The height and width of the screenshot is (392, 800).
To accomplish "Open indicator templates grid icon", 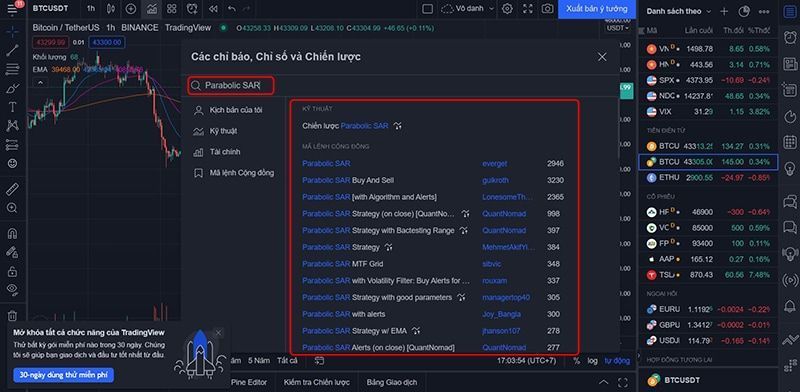I will pyautogui.click(x=172, y=9).
